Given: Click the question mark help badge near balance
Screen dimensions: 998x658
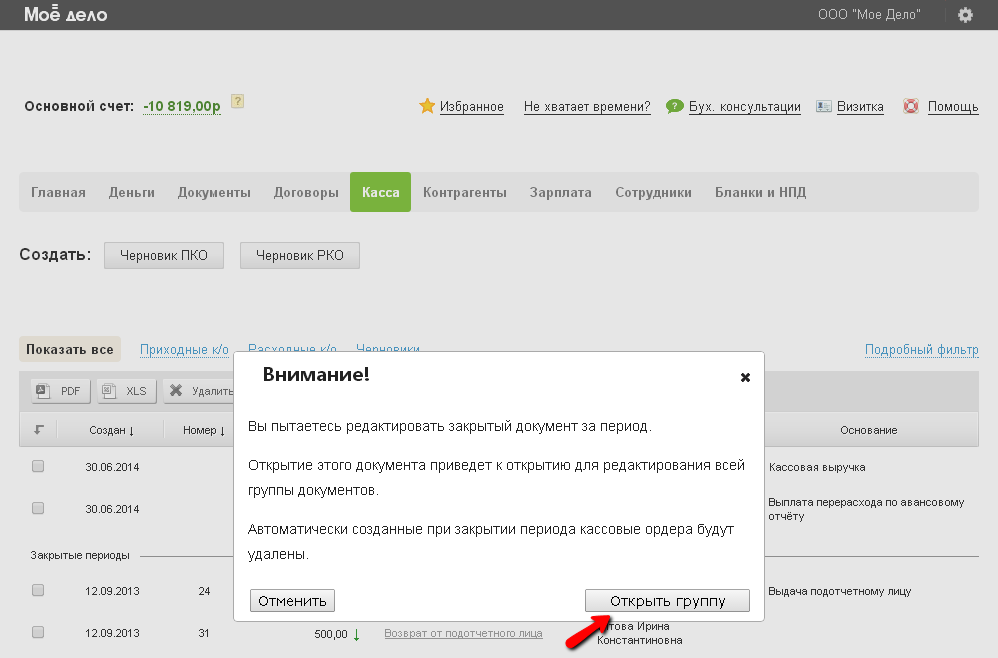Looking at the screenshot, I should [237, 101].
